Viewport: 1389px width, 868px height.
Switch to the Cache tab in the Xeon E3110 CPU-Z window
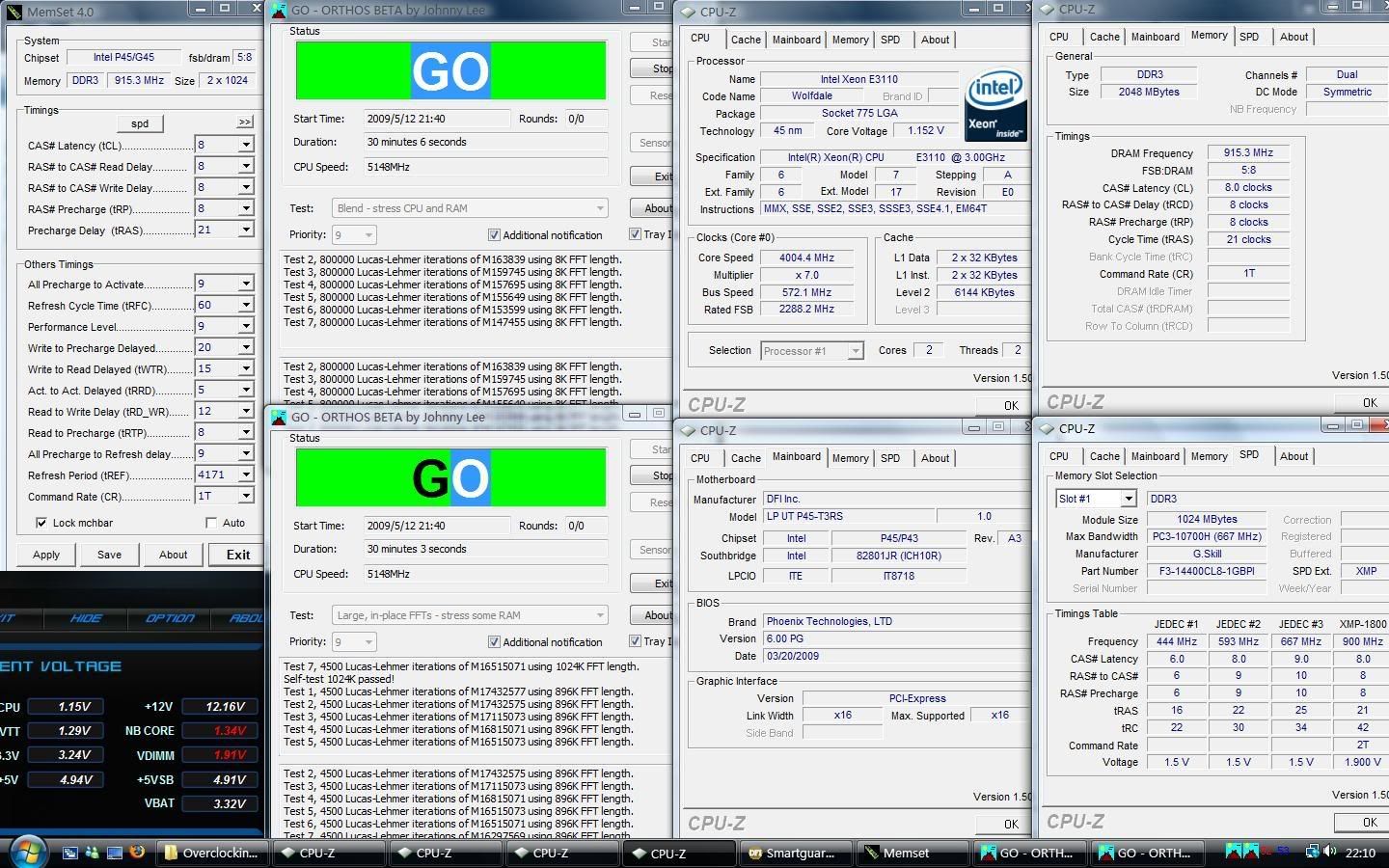pos(746,40)
